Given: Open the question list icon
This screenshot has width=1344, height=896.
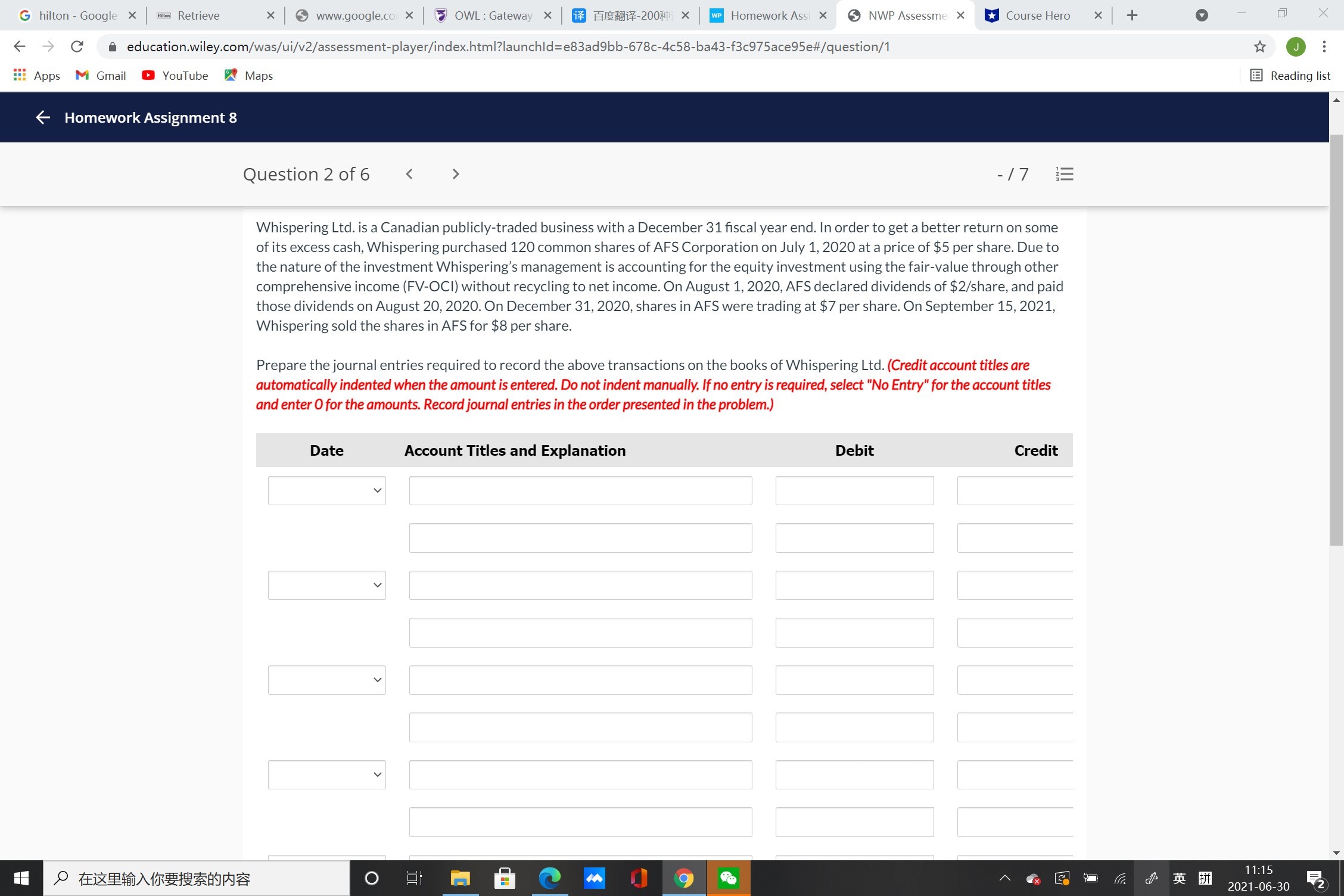Looking at the screenshot, I should point(1064,174).
